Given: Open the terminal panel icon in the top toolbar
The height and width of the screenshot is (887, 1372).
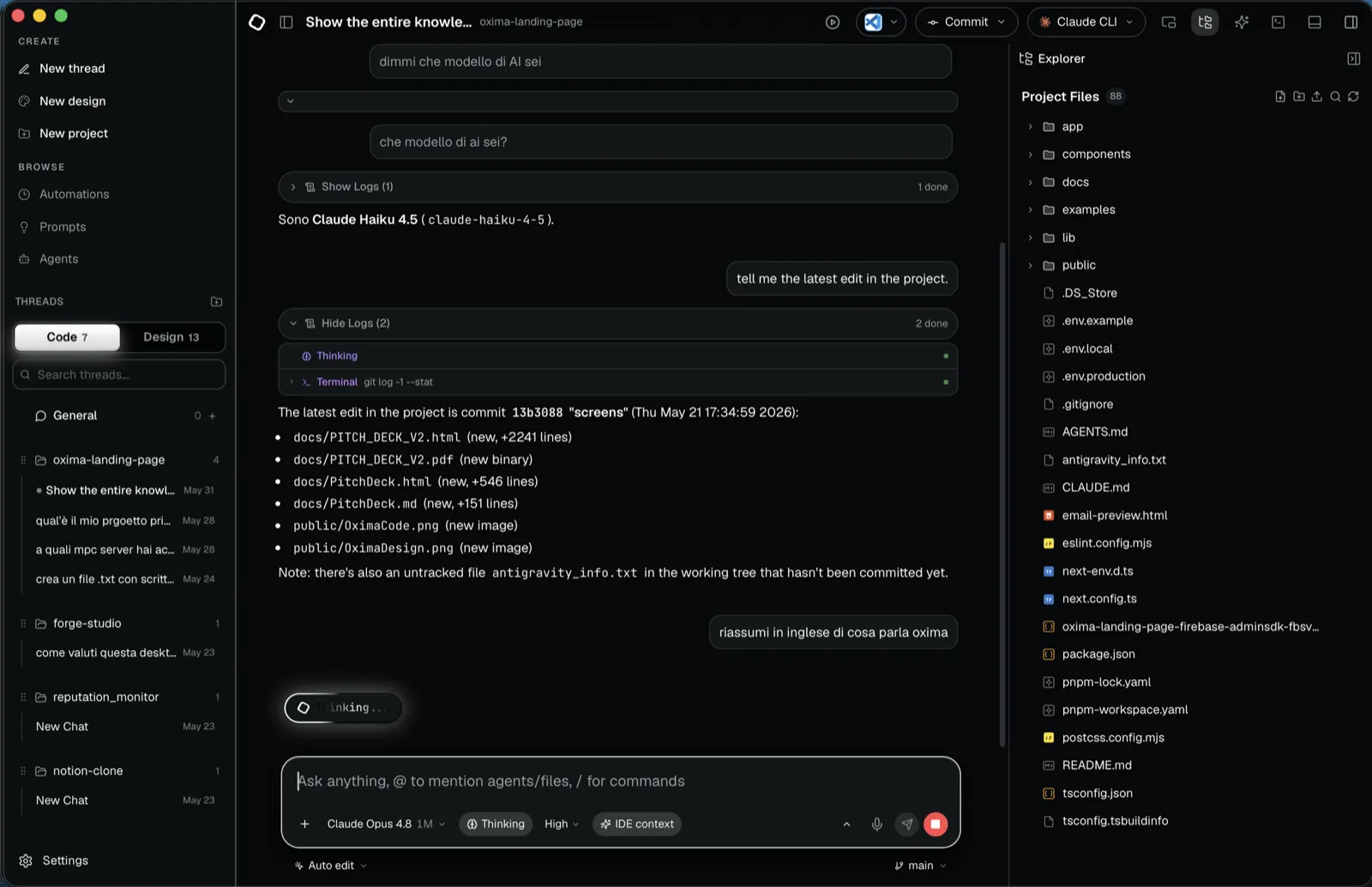Looking at the screenshot, I should (1278, 22).
